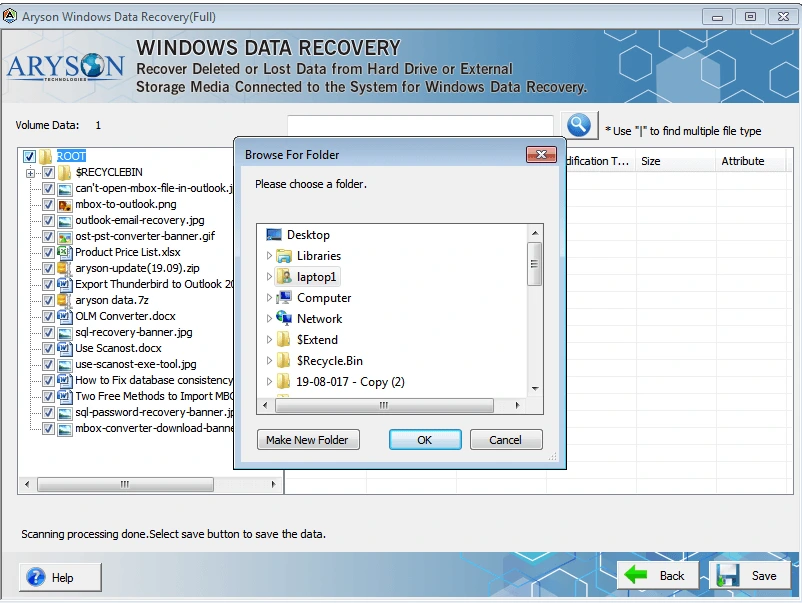Click ROOT folder icon in tree

coord(46,156)
